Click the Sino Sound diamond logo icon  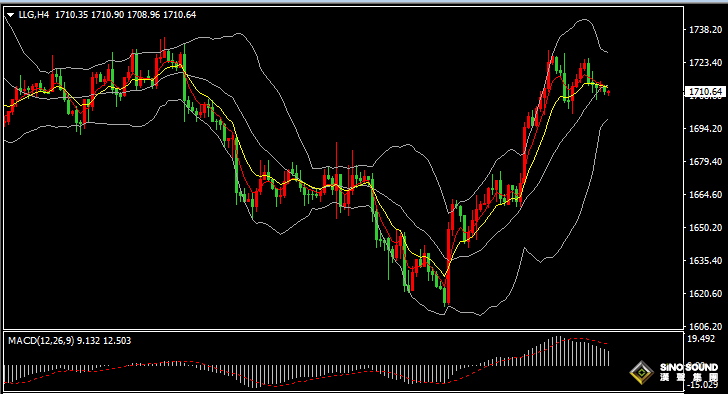point(642,372)
